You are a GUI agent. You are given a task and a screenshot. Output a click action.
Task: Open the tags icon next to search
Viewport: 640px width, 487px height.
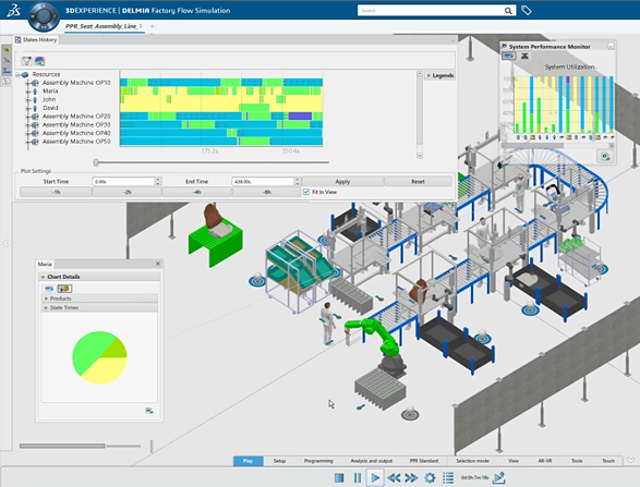[527, 10]
